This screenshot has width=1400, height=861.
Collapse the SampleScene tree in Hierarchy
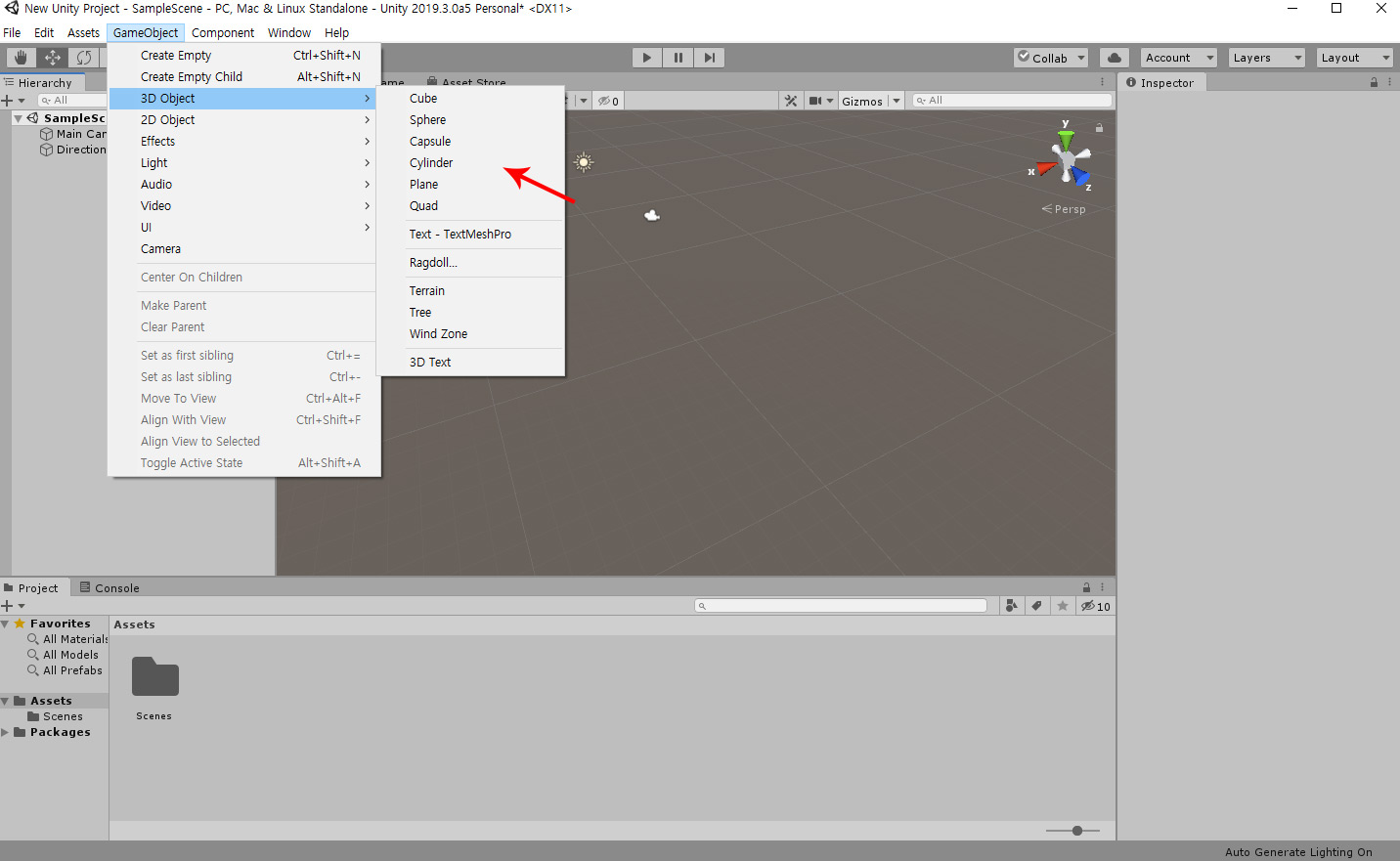click(x=18, y=118)
